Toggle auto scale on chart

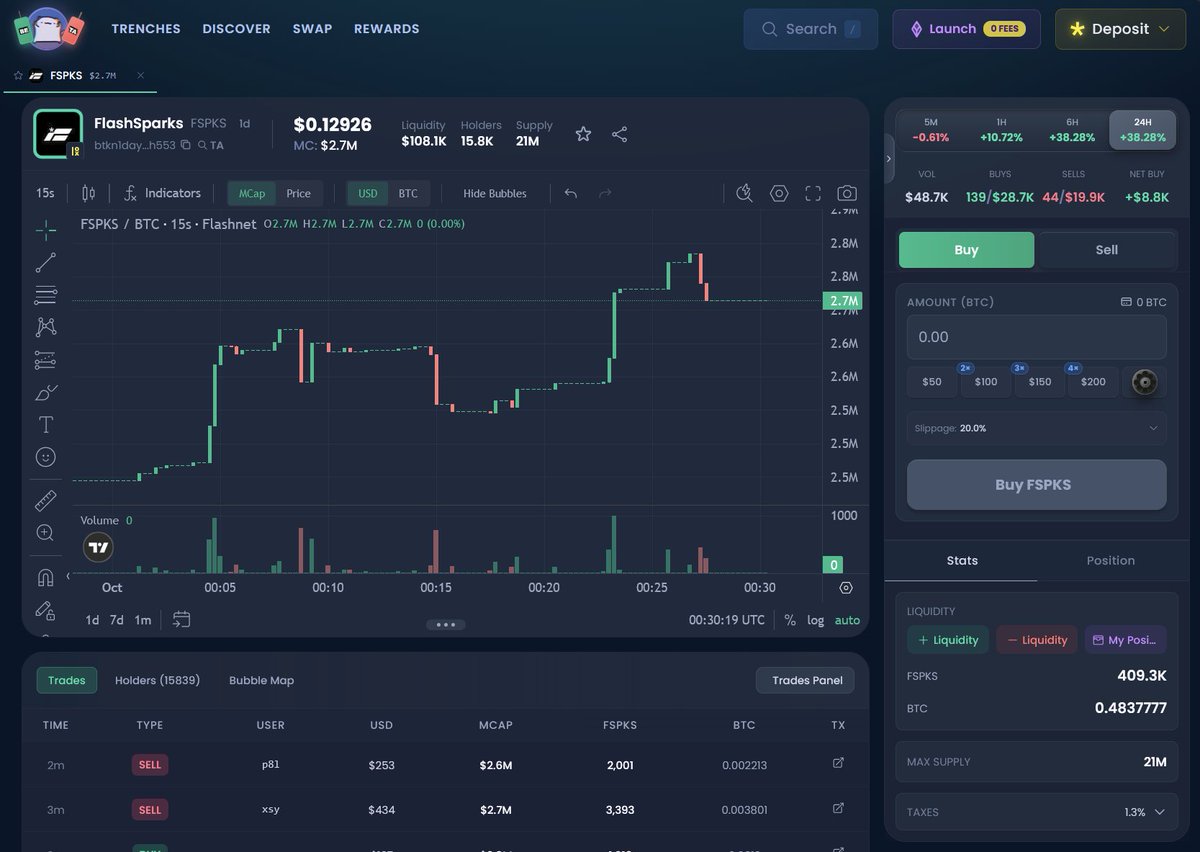pyautogui.click(x=847, y=620)
